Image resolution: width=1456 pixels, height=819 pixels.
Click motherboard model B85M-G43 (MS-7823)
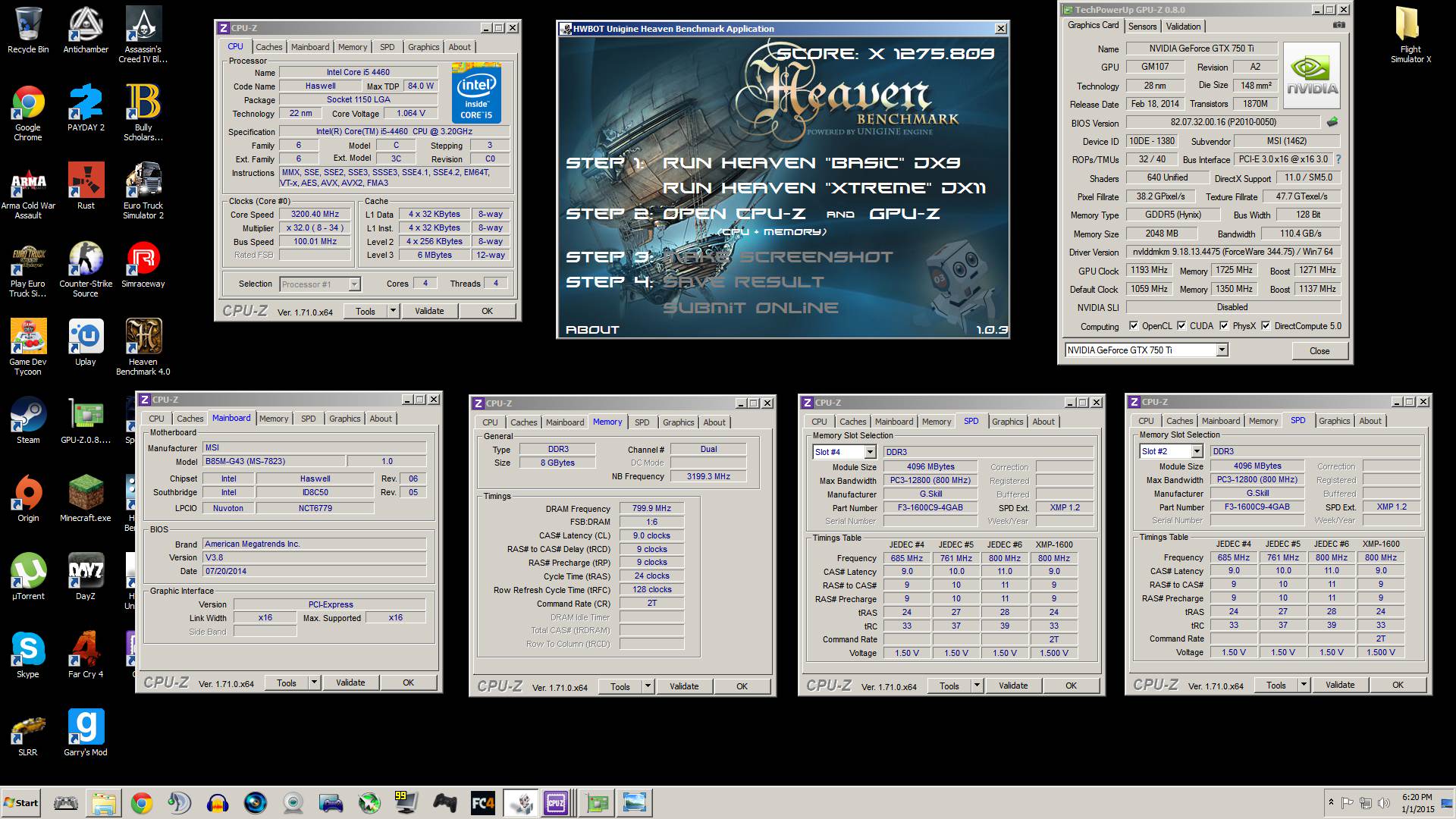pos(274,461)
